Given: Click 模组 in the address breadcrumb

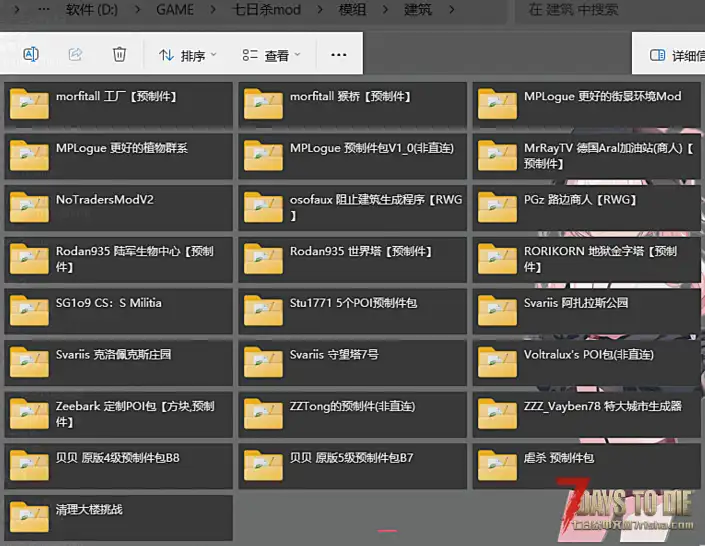Looking at the screenshot, I should [352, 9].
